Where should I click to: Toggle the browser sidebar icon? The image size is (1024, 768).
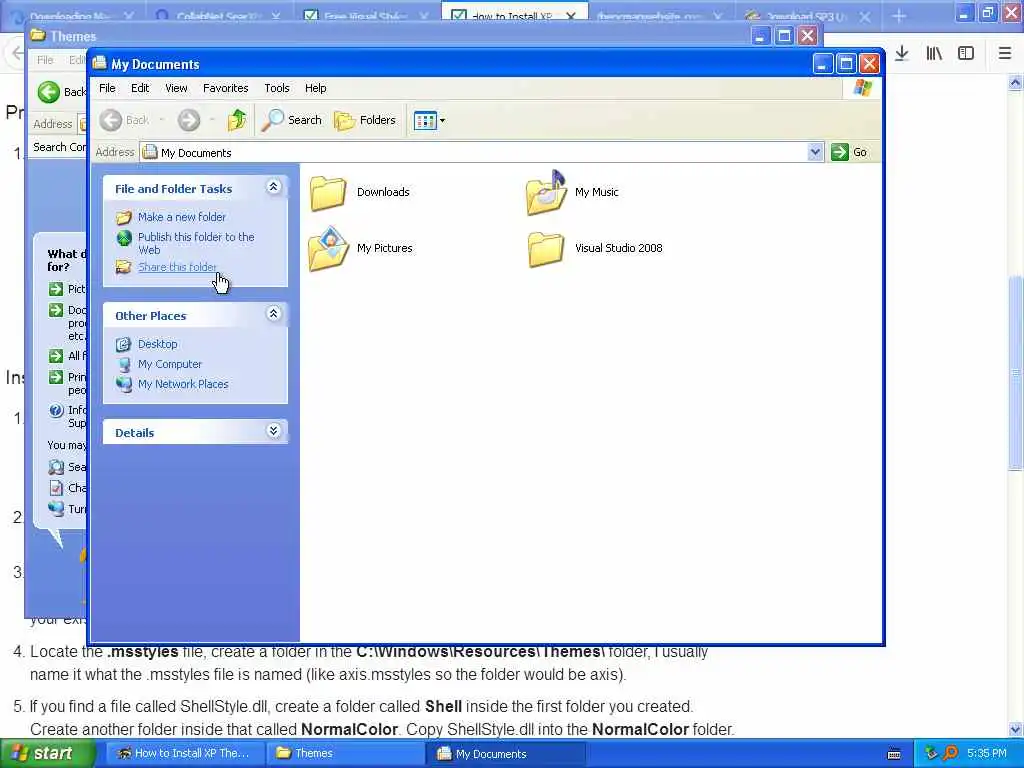[x=966, y=53]
